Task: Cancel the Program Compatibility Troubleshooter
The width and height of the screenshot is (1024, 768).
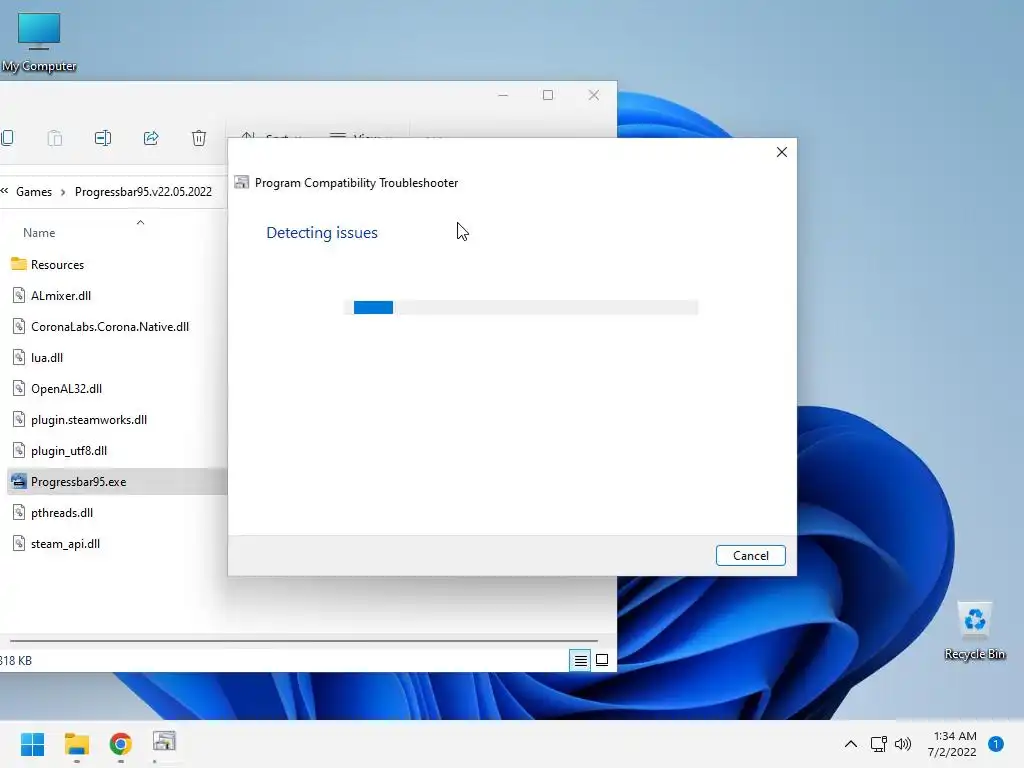Action: [750, 555]
